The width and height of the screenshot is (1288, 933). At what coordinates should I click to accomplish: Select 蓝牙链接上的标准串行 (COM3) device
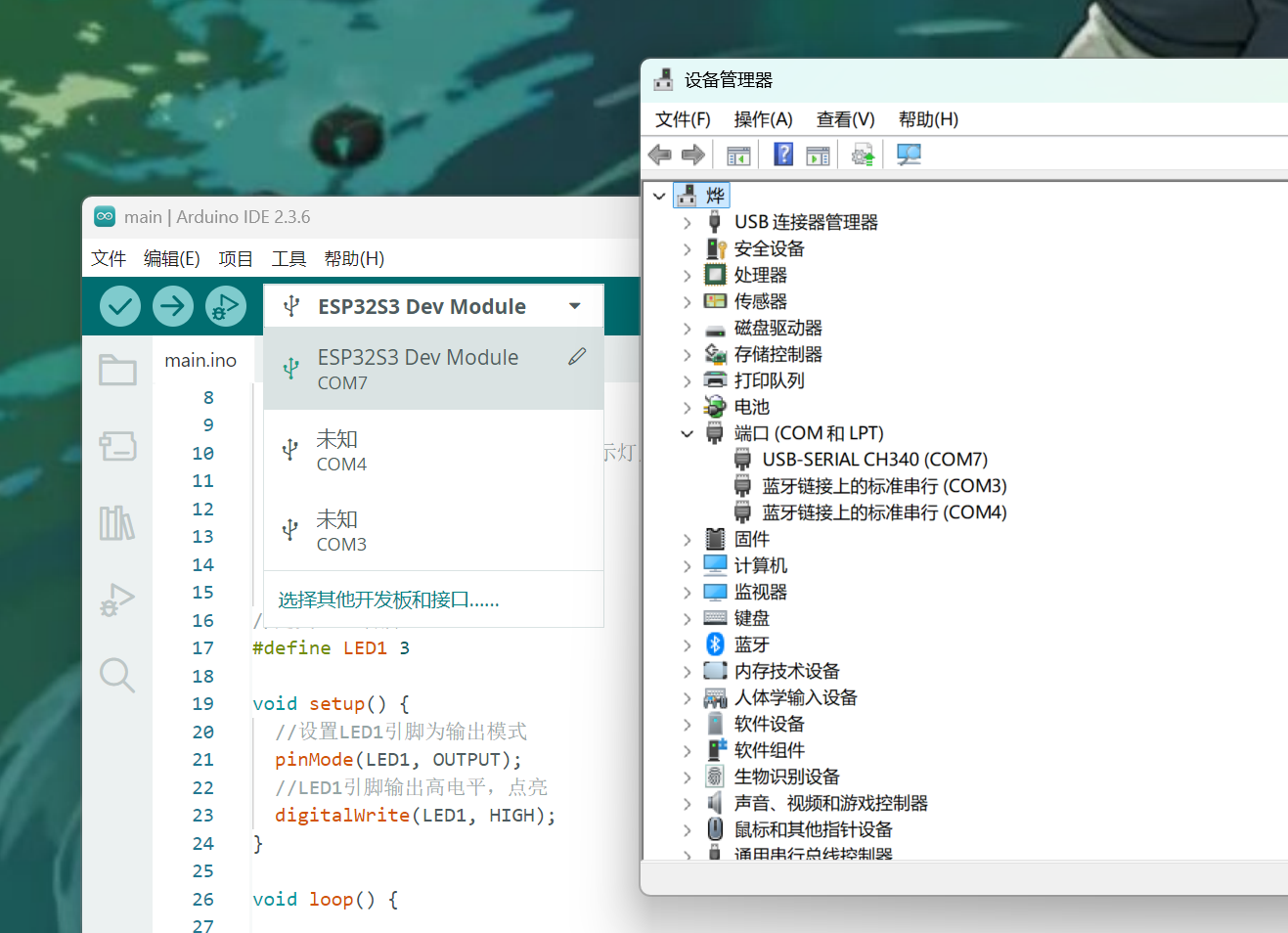pos(884,486)
